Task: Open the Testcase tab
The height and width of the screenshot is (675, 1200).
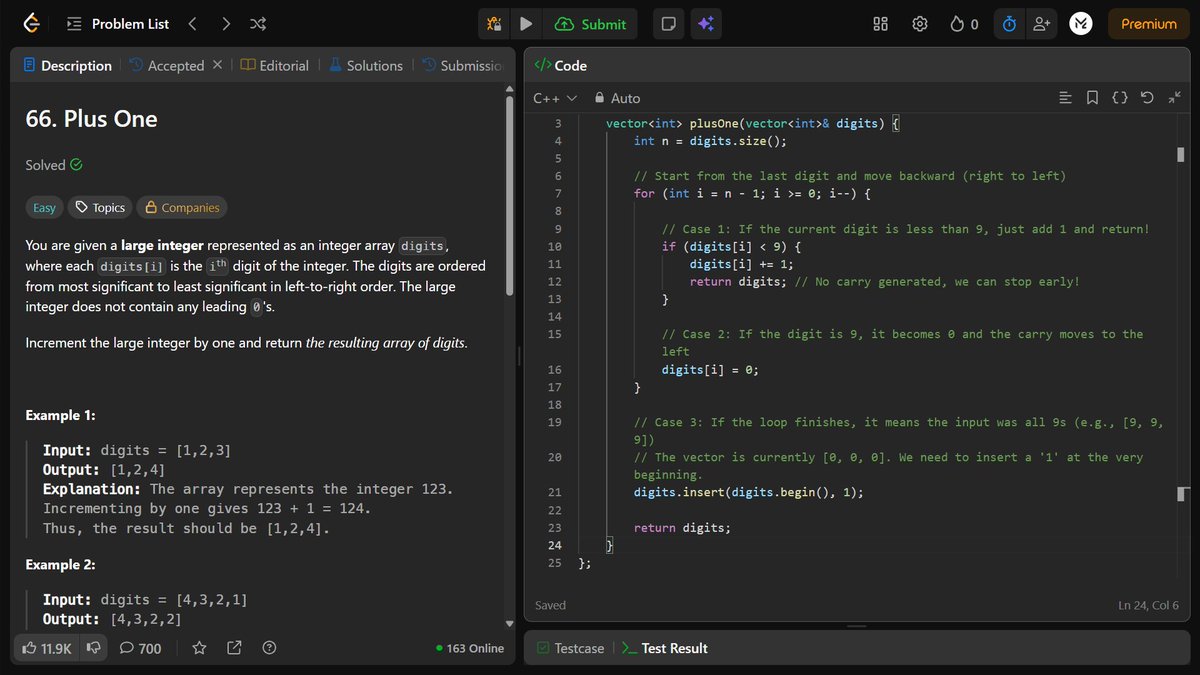Action: [570, 648]
